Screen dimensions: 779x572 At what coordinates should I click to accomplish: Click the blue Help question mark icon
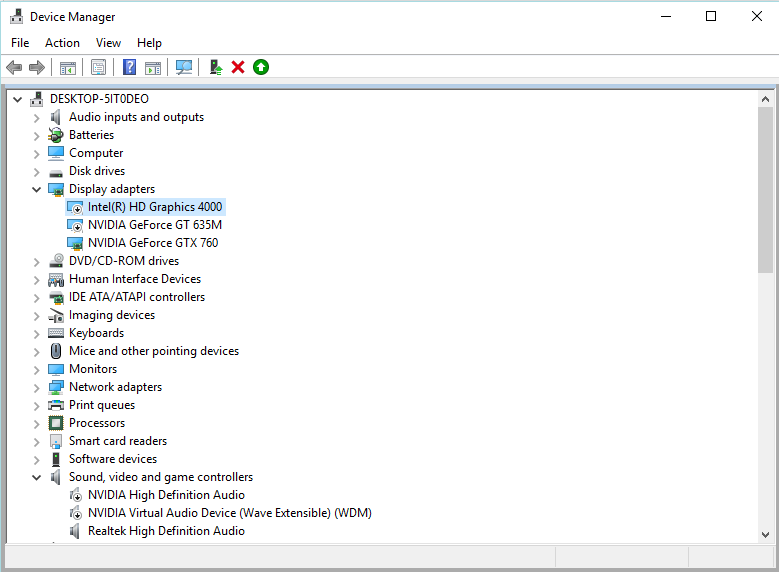(x=130, y=67)
